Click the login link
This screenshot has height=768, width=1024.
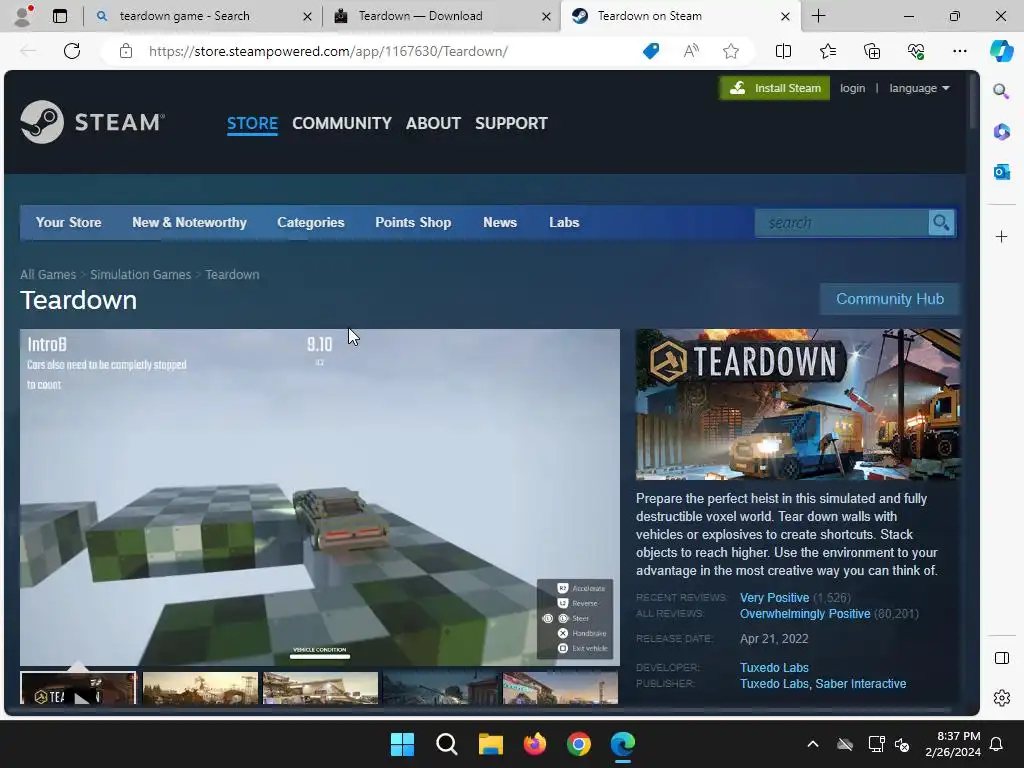point(852,88)
